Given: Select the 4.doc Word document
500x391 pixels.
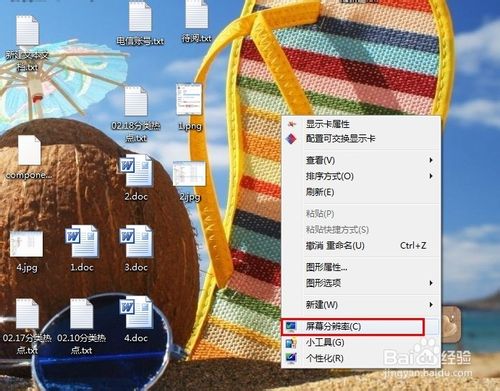Looking at the screenshot, I should click(x=136, y=319).
